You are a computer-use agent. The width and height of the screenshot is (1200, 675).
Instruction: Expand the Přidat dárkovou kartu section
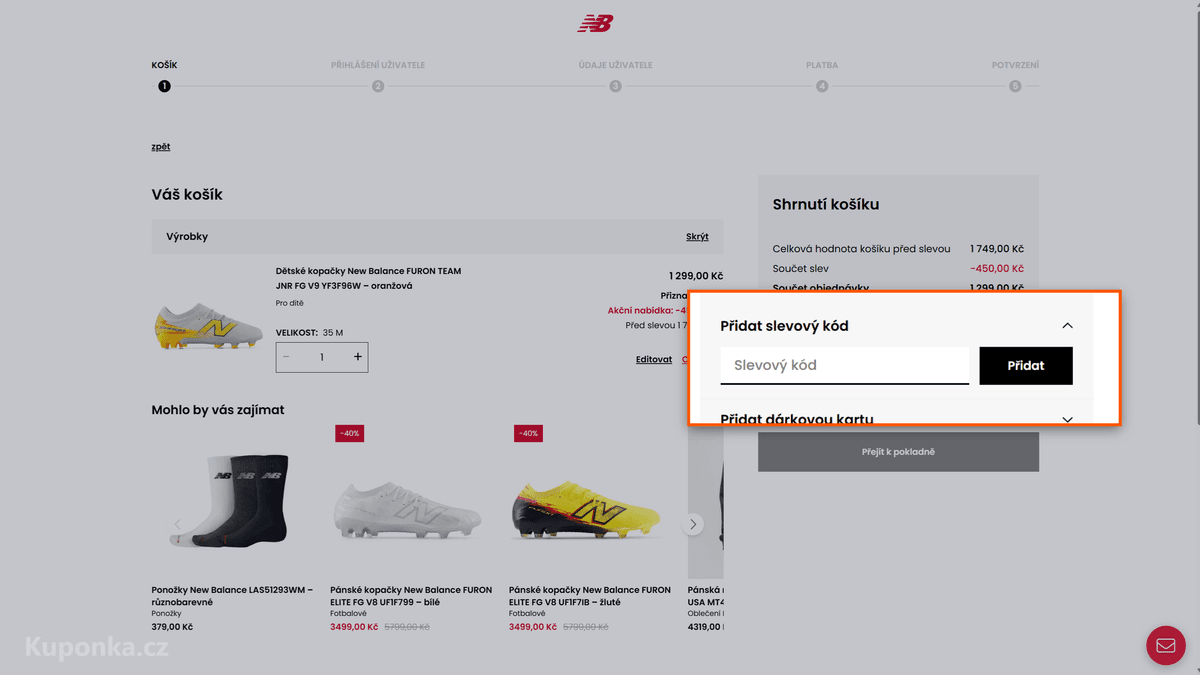(1067, 419)
